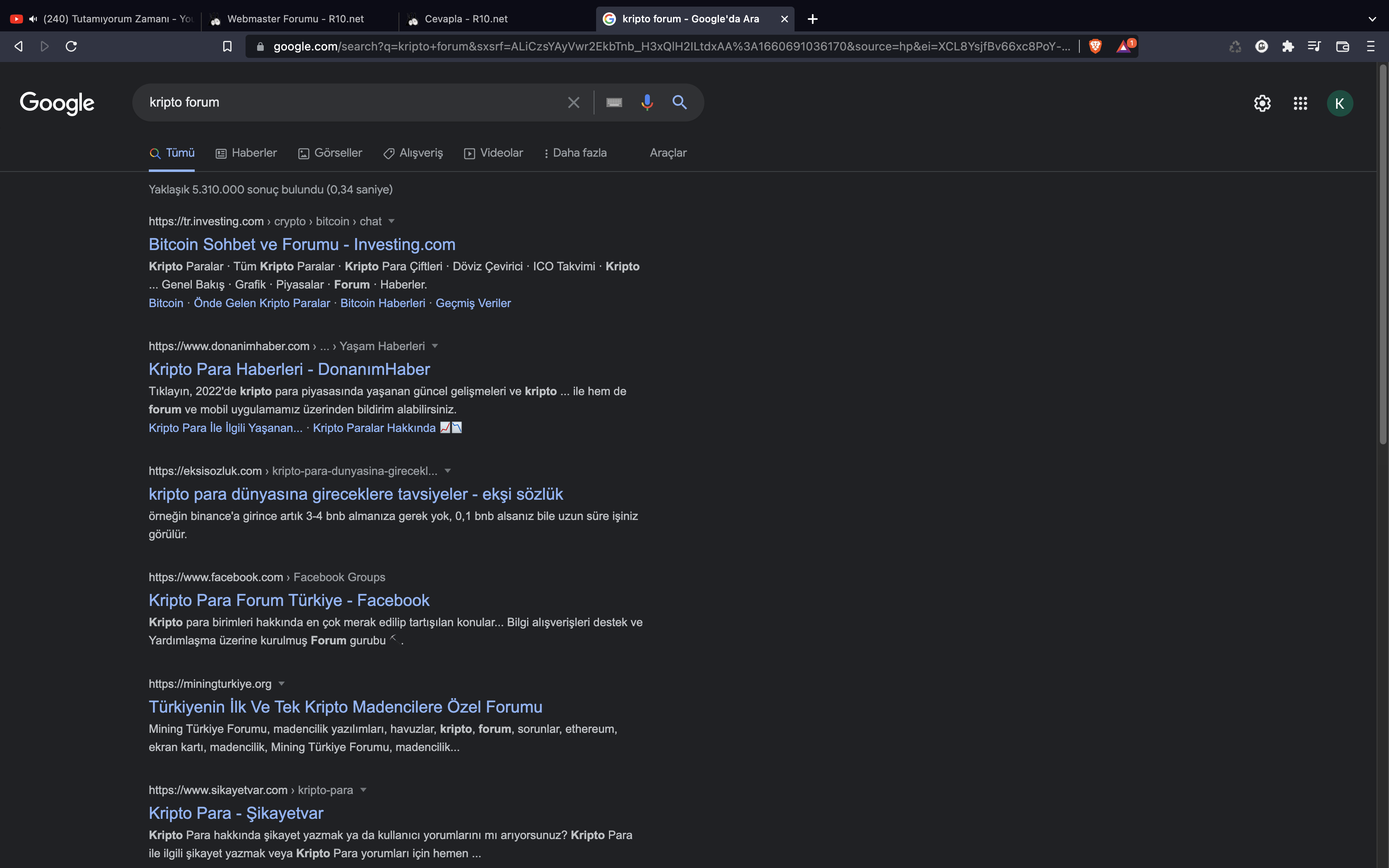Open the tab search dropdown arrow
Screen dimensions: 1389x868
point(1372,19)
